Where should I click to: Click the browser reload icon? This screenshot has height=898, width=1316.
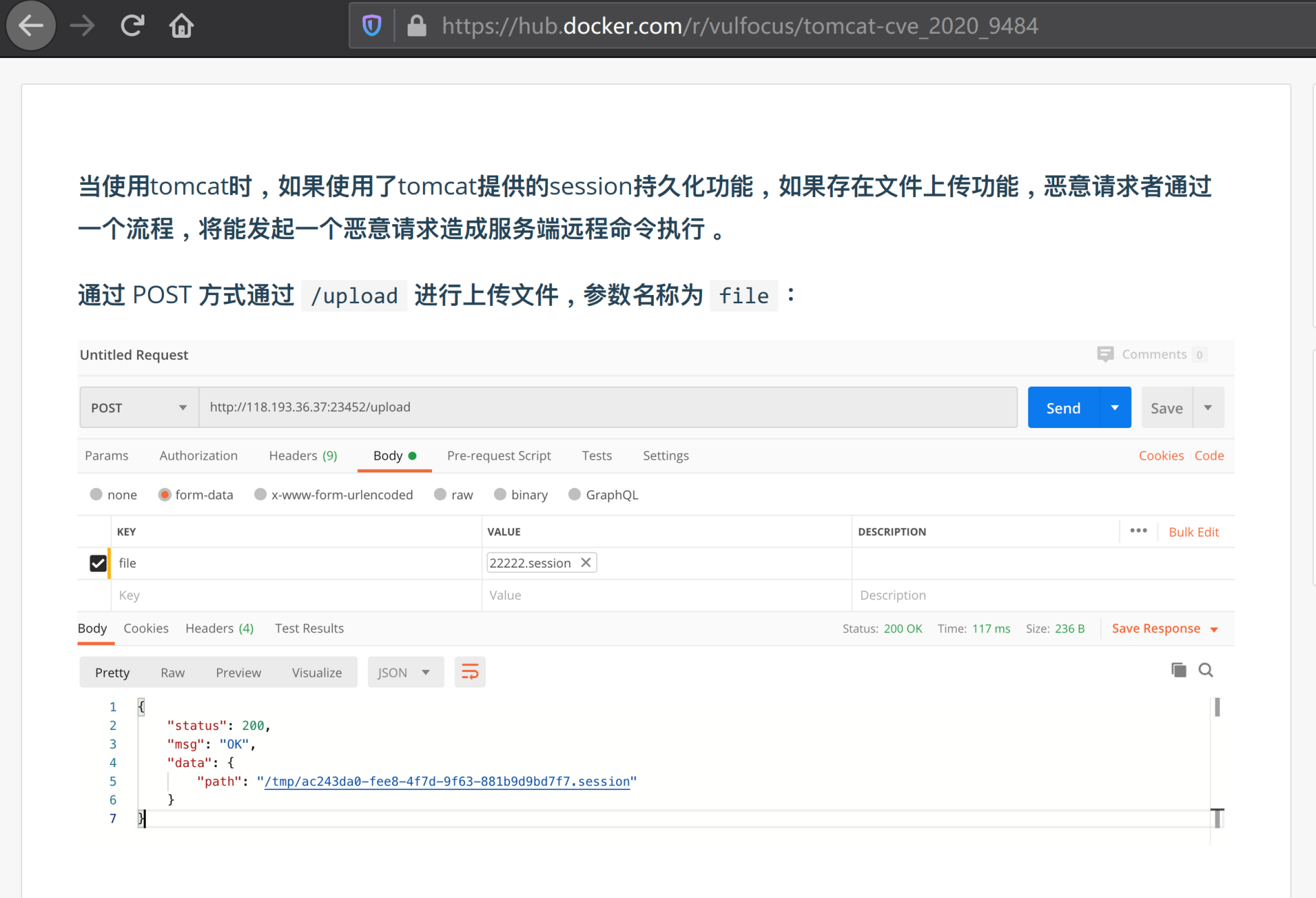132,26
